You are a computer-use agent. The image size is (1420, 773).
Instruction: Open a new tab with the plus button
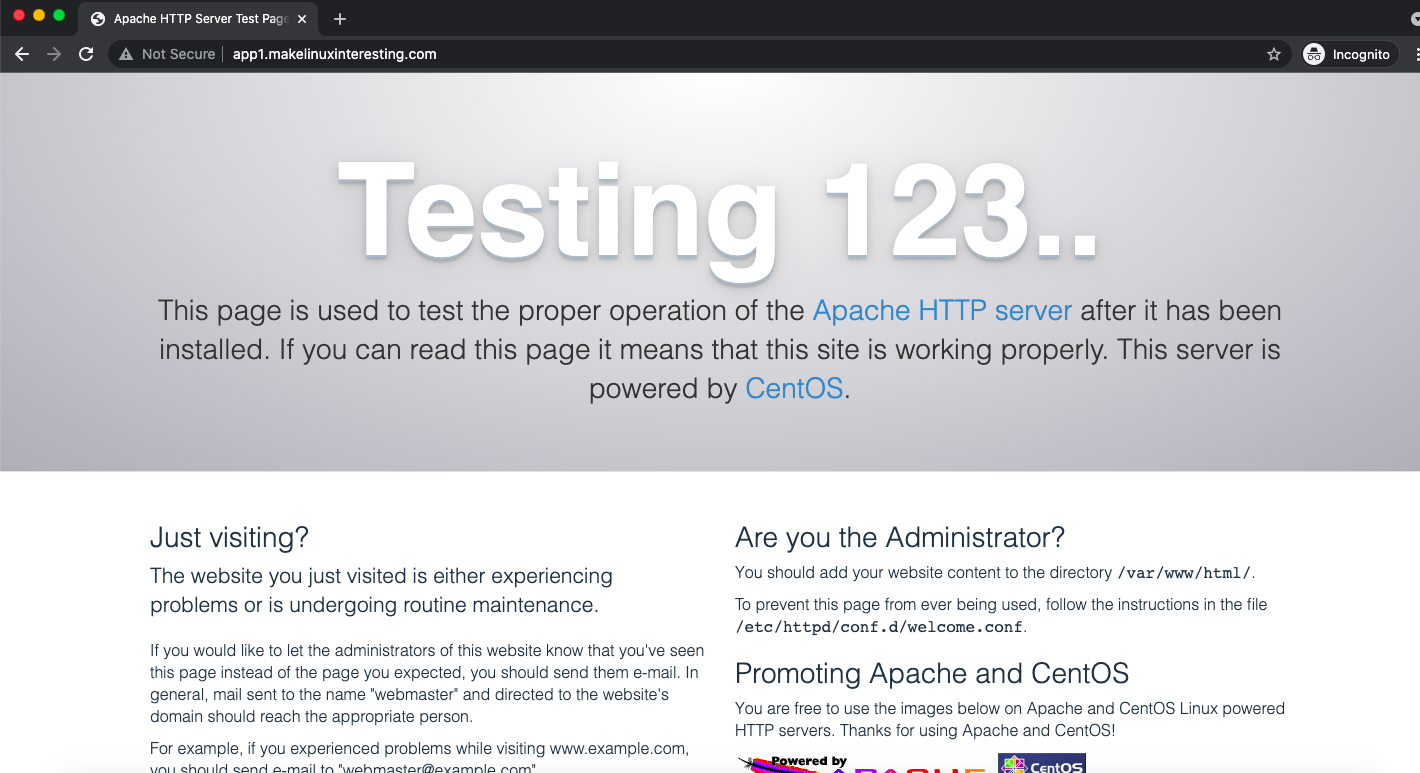tap(340, 19)
